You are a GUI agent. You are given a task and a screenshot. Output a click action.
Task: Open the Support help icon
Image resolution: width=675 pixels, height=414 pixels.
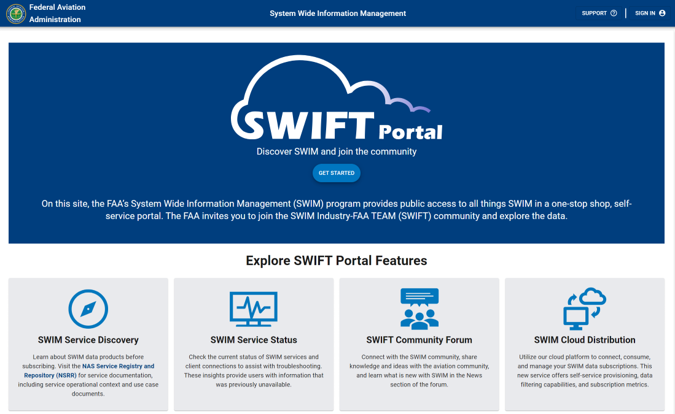[x=614, y=13]
